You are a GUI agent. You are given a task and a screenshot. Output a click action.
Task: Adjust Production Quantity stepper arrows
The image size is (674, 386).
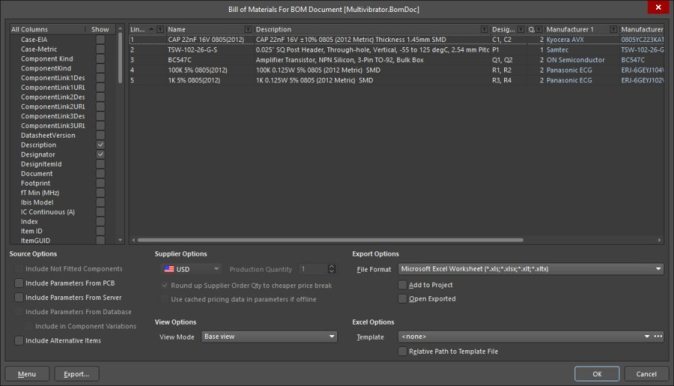click(x=331, y=269)
